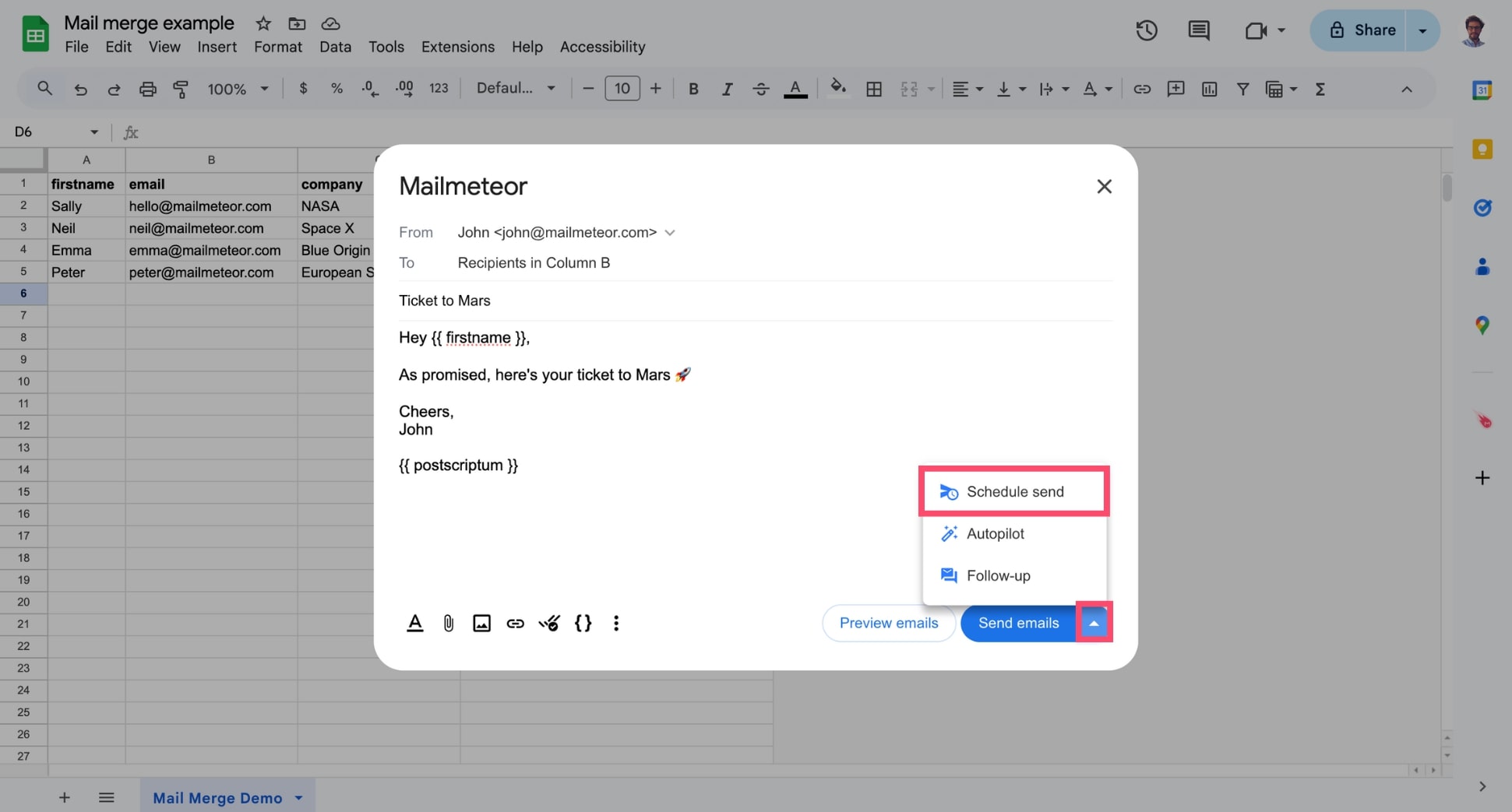Redo the last action
This screenshot has width=1512, height=812.
click(x=114, y=89)
